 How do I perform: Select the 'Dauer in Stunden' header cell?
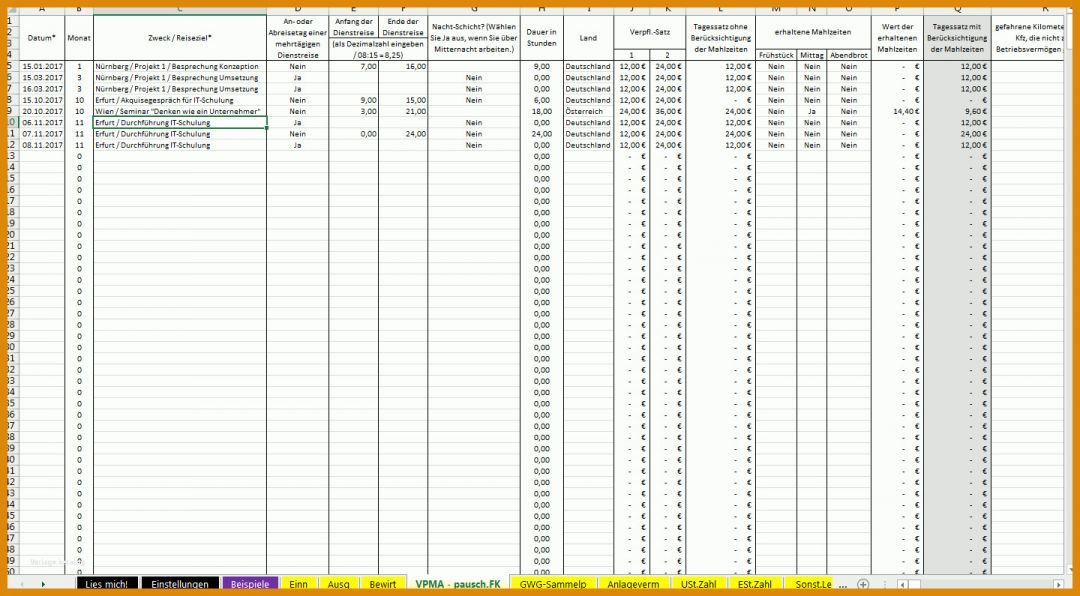pyautogui.click(x=541, y=38)
